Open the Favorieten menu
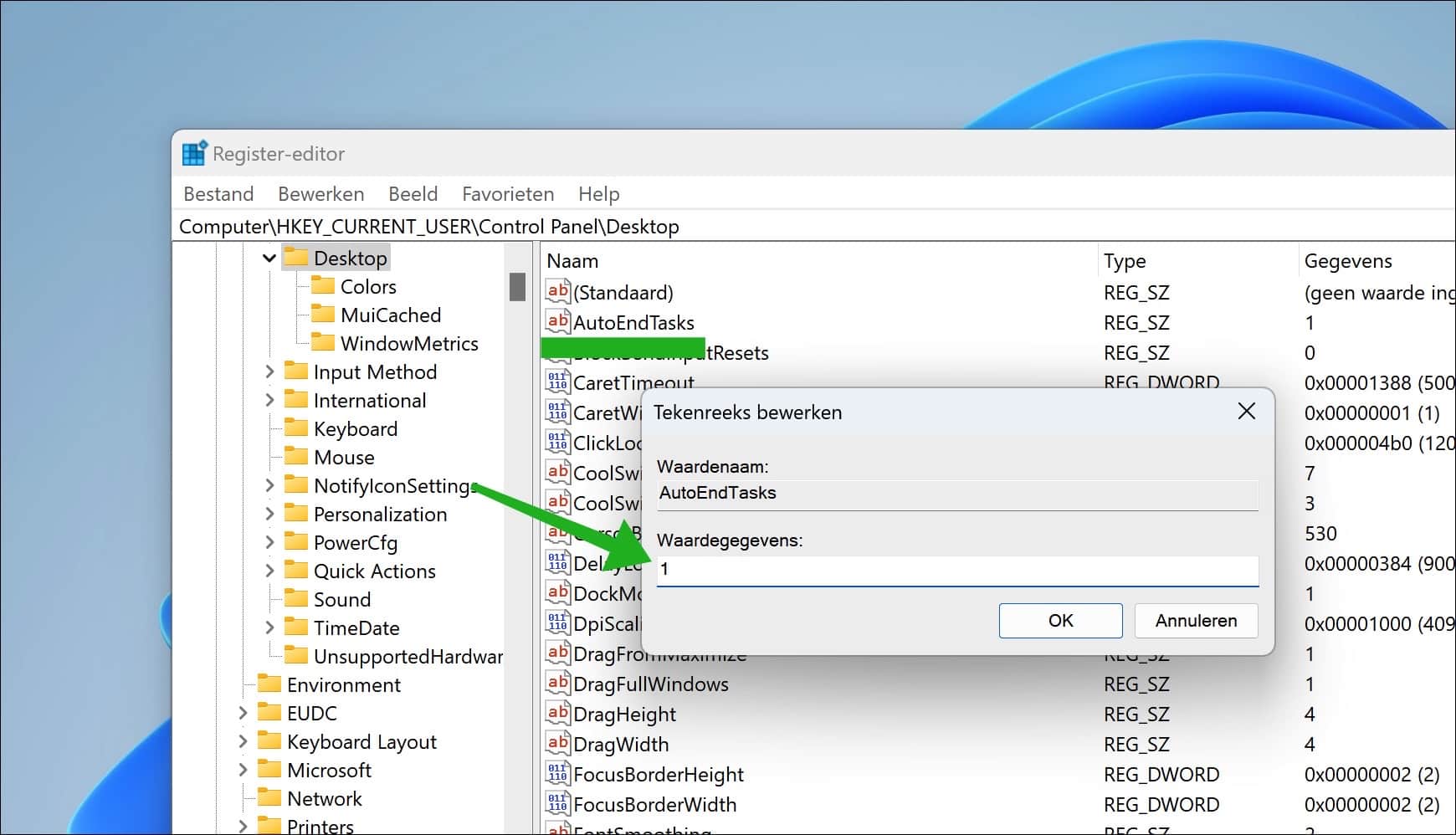Image resolution: width=1456 pixels, height=835 pixels. click(x=508, y=194)
